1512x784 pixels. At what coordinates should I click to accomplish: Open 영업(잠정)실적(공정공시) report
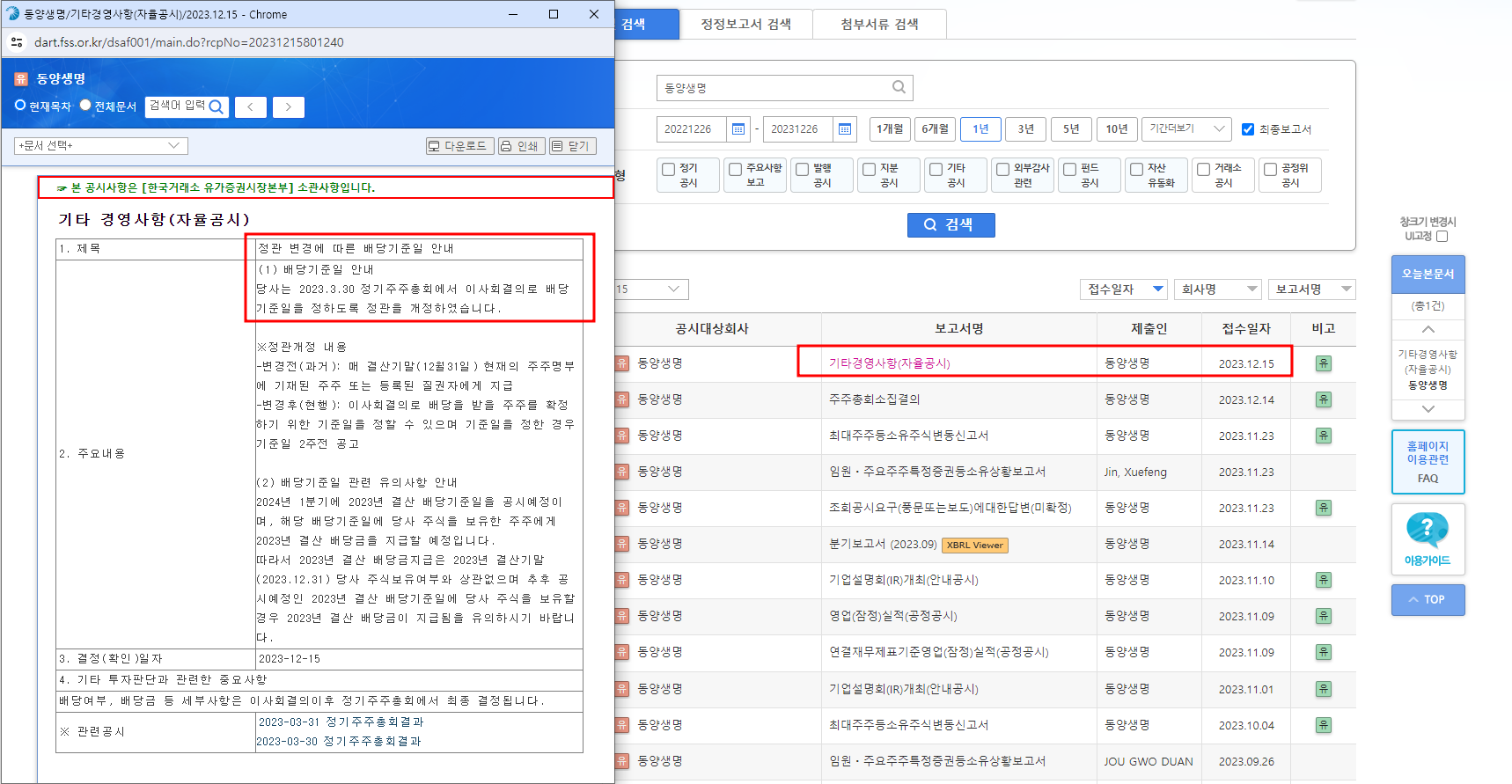click(893, 616)
